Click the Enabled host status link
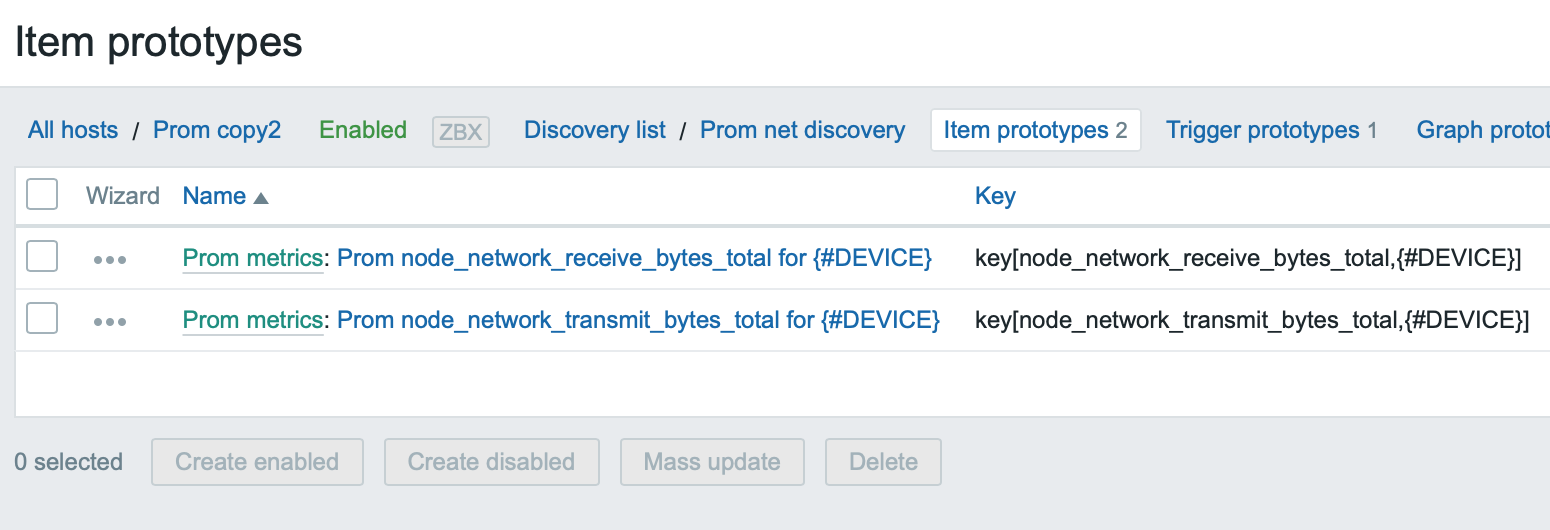1550x530 pixels. [x=363, y=130]
